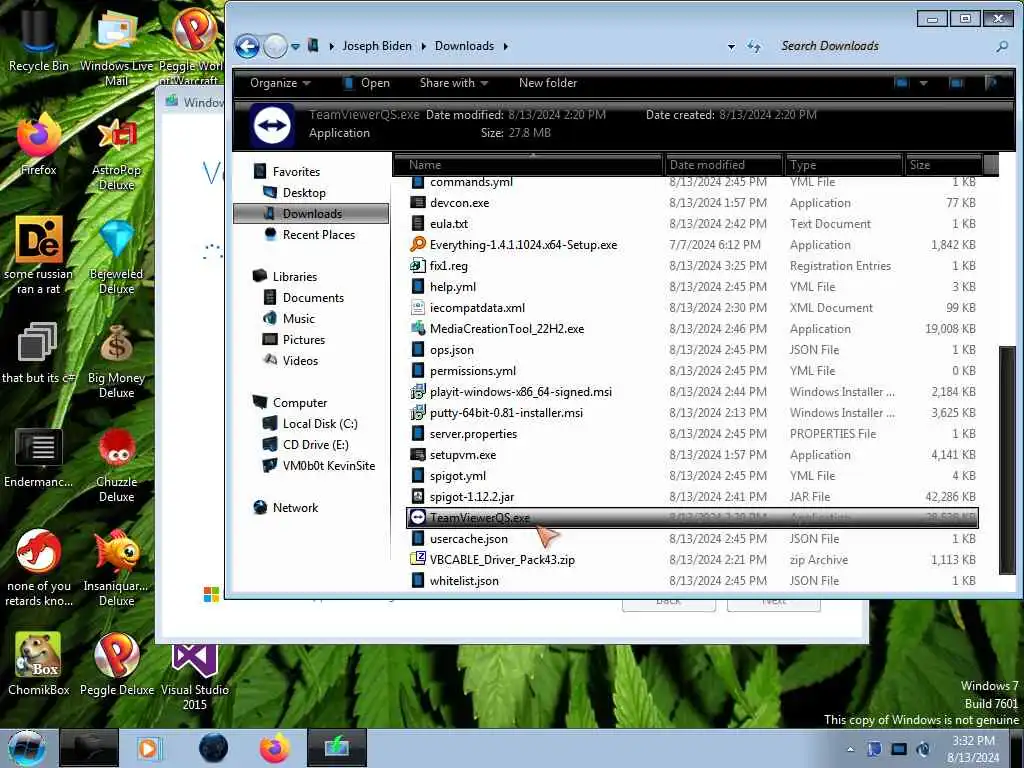Select CD Drive (E:) in navigation pane
Screen dimensions: 1024x768
315,445
